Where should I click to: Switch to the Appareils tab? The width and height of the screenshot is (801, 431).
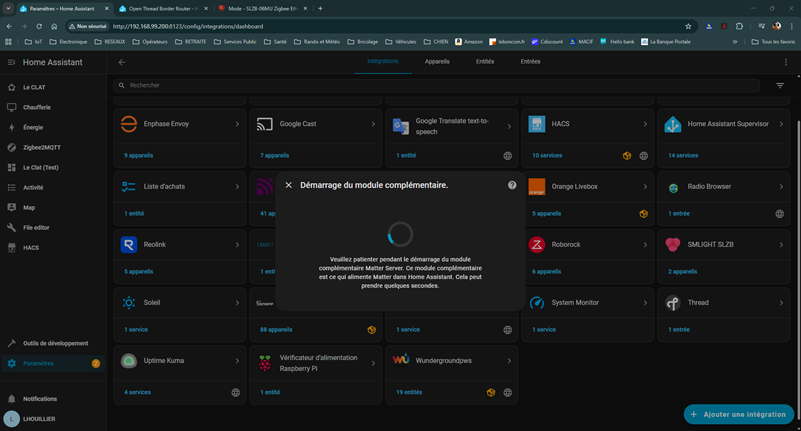(x=437, y=61)
